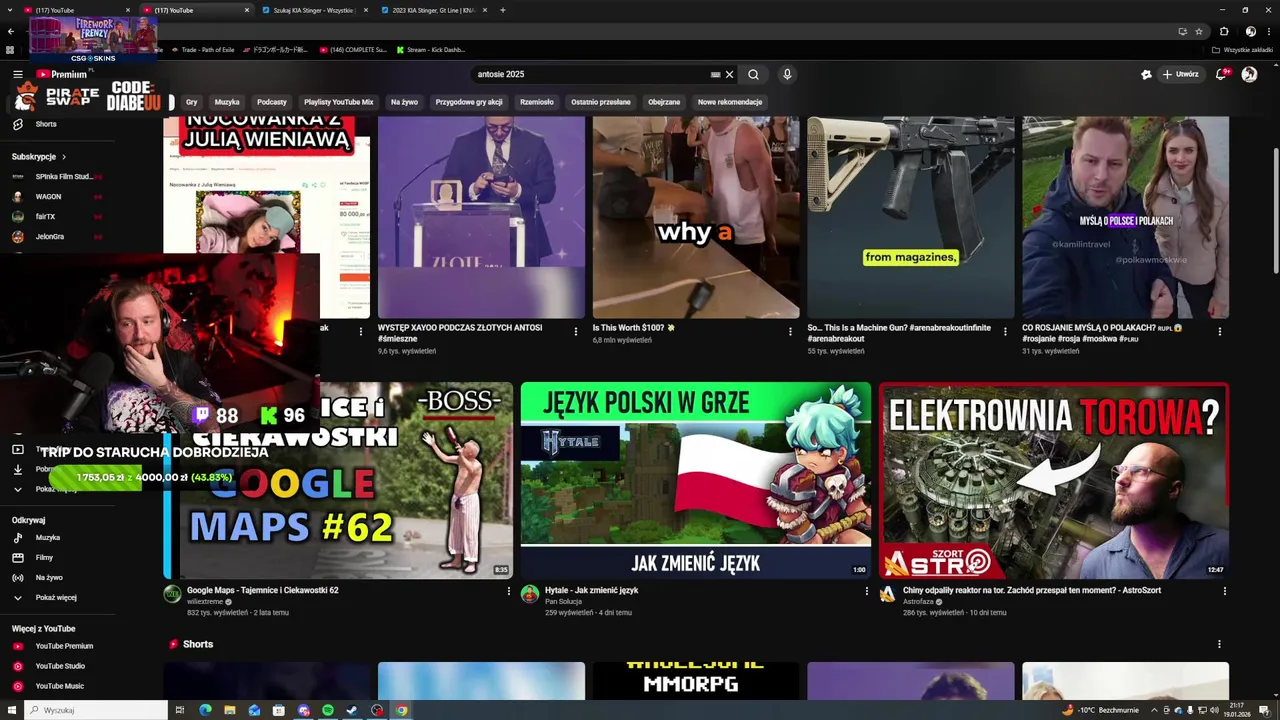Open YouTube notifications bell
Viewport: 1280px width, 720px height.
[x=1221, y=74]
